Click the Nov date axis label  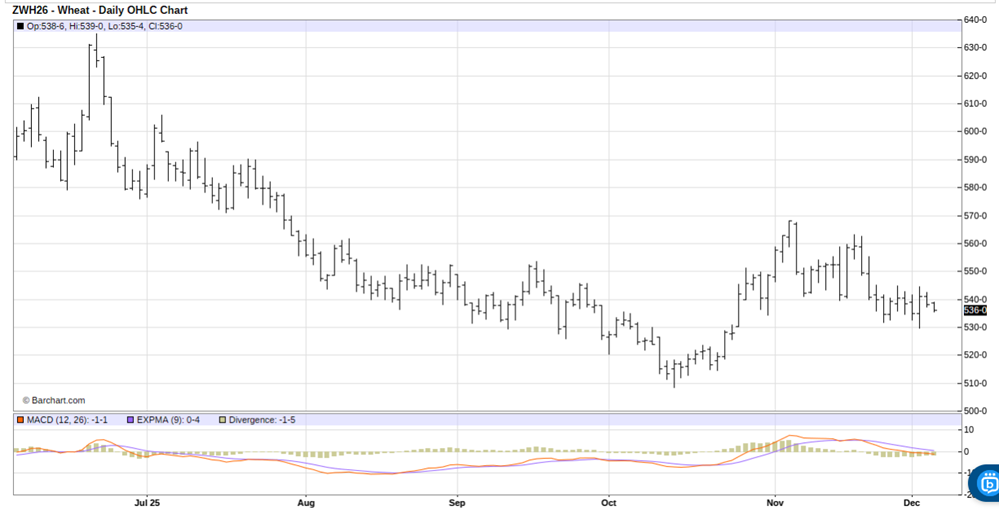point(775,502)
